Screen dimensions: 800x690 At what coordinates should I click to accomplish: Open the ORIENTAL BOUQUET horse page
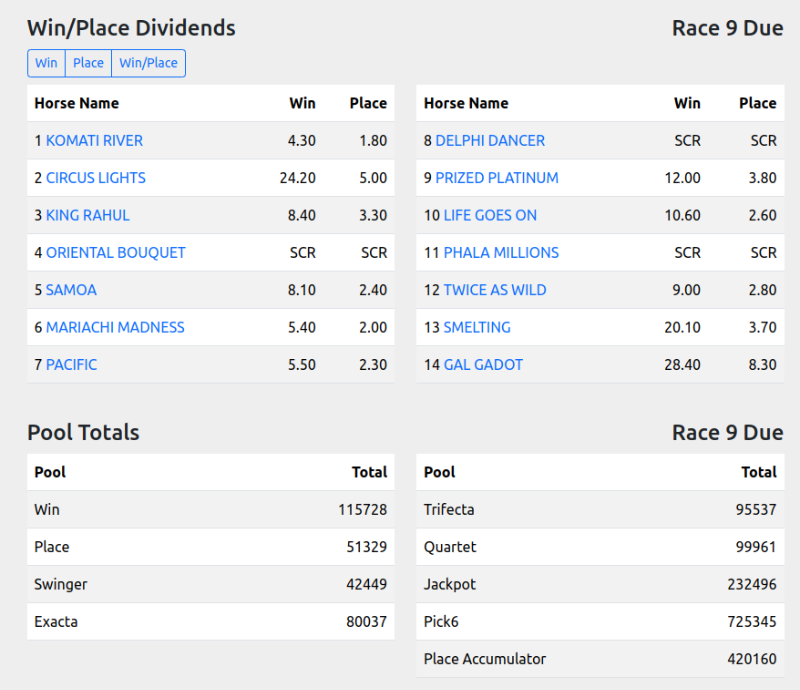pos(116,253)
